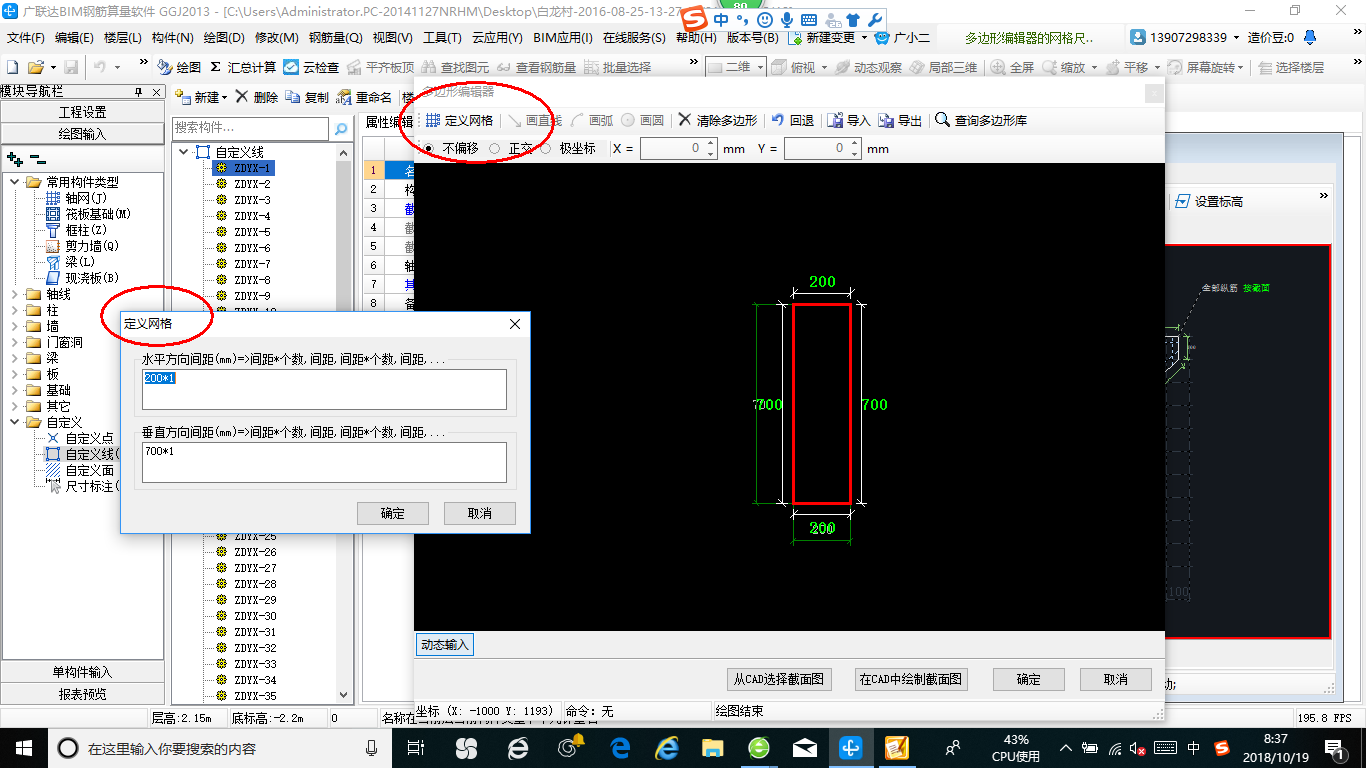Open the BIM应用(I) menu
1366x768 pixels.
coord(563,38)
